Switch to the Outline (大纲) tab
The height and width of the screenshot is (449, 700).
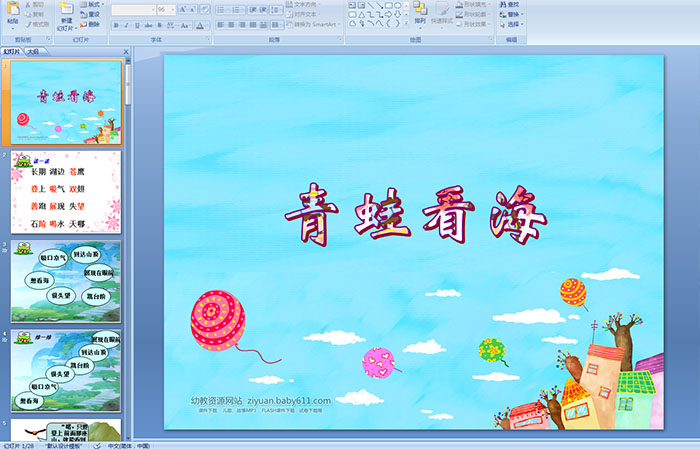tap(33, 50)
